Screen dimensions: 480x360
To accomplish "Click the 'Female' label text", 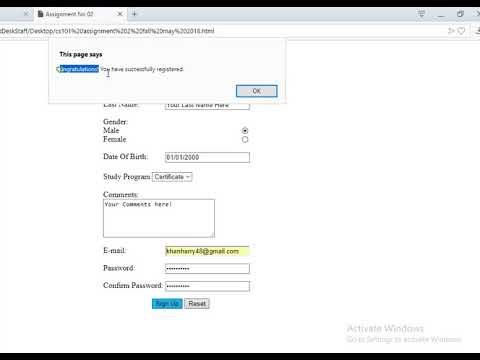I will (x=115, y=139).
